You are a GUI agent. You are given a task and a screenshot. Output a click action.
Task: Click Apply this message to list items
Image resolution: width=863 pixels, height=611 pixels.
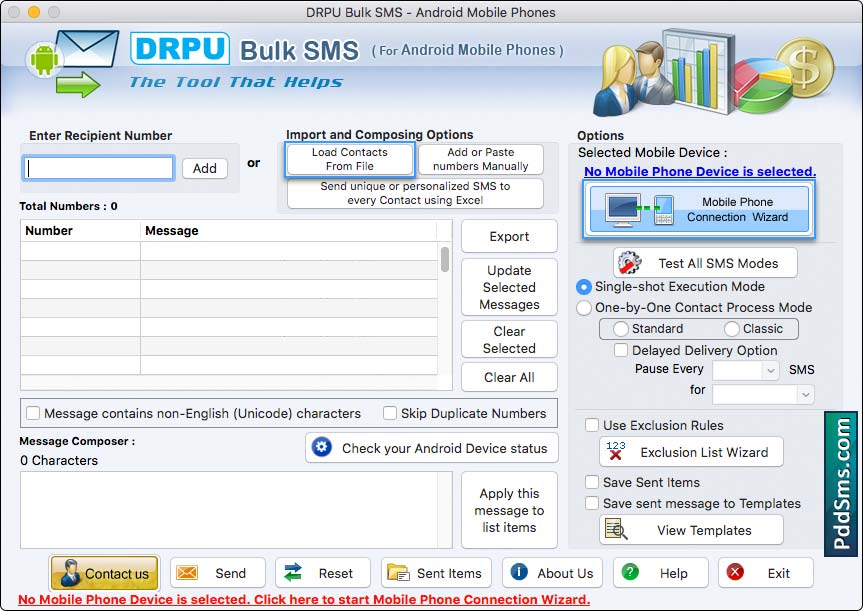pyautogui.click(x=509, y=510)
